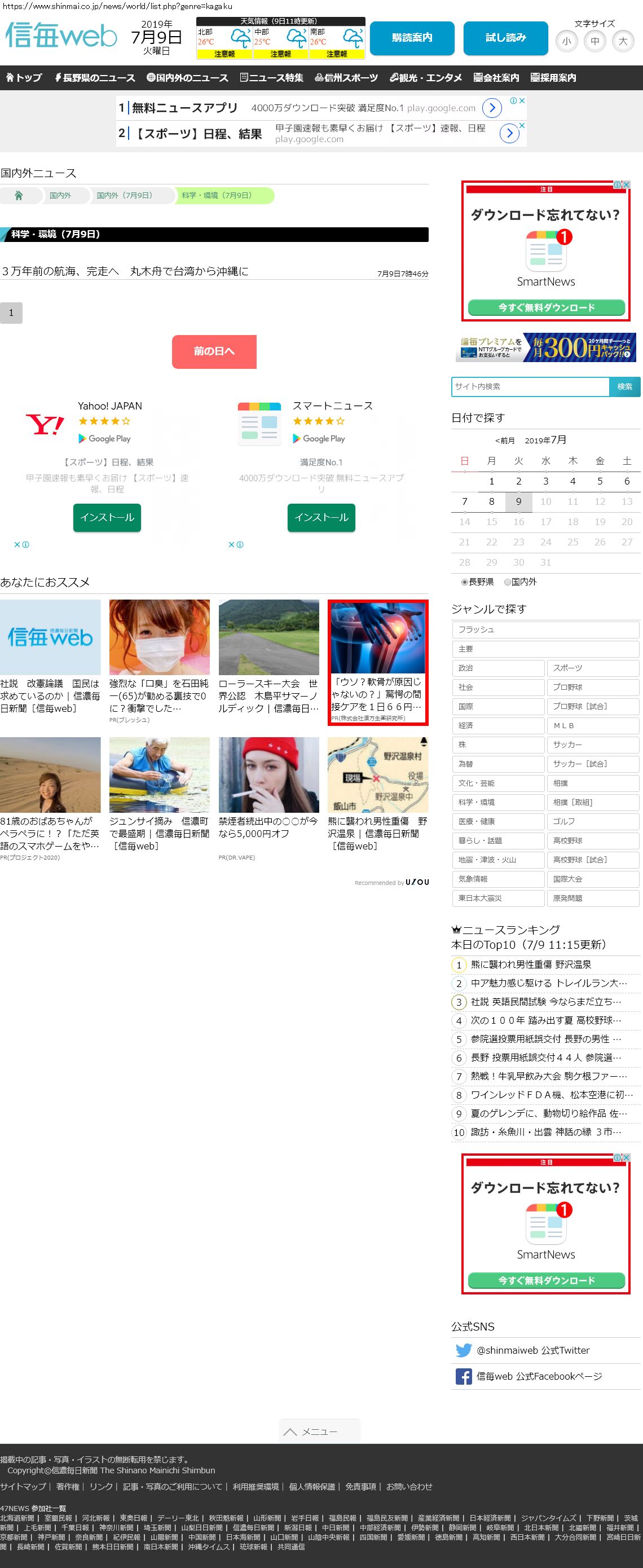Open the official Twitter icon link
Screen dimensions: 643x1568
[x=464, y=1350]
